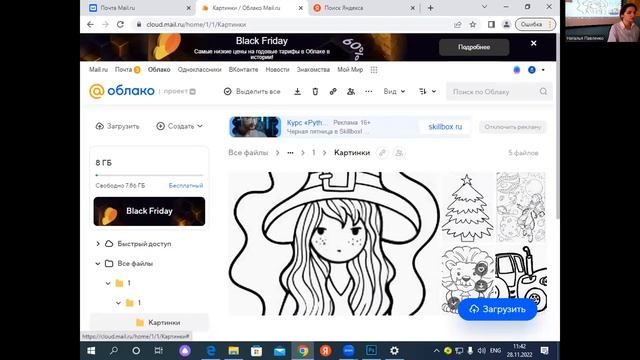Open Chrome from the taskbar
This screenshot has height=360, width=640.
click(302, 351)
